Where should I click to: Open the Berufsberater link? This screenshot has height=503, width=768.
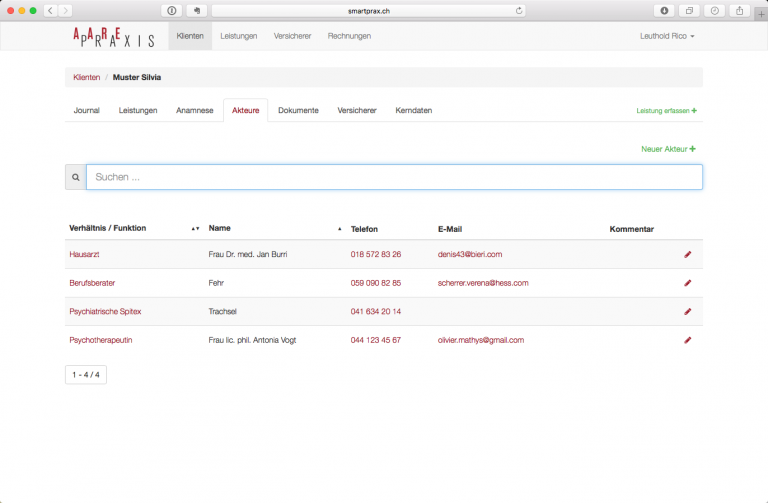point(92,283)
